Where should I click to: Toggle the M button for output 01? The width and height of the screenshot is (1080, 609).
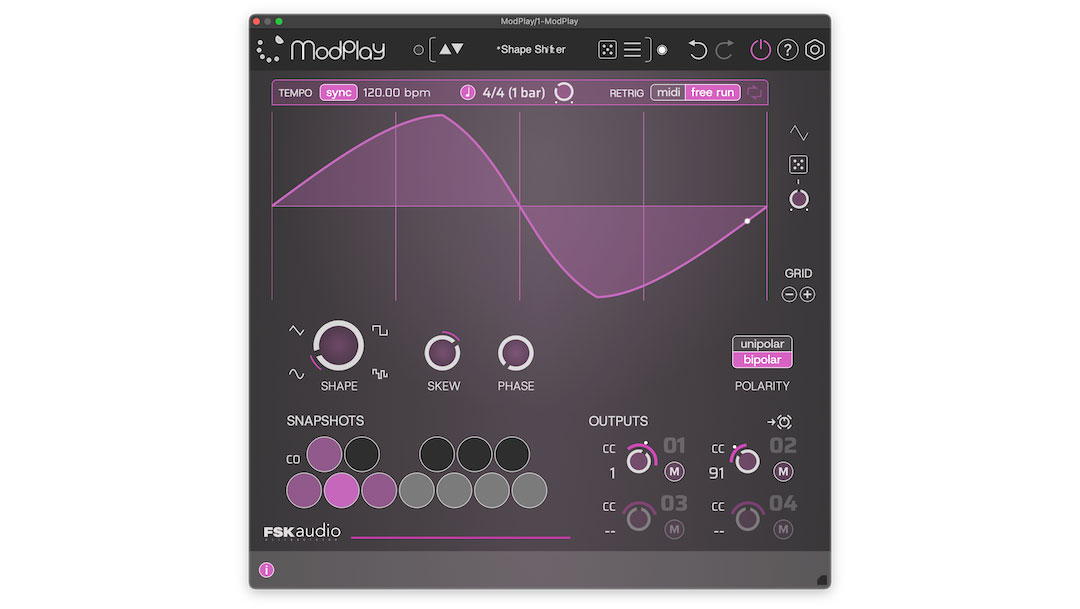tap(674, 472)
